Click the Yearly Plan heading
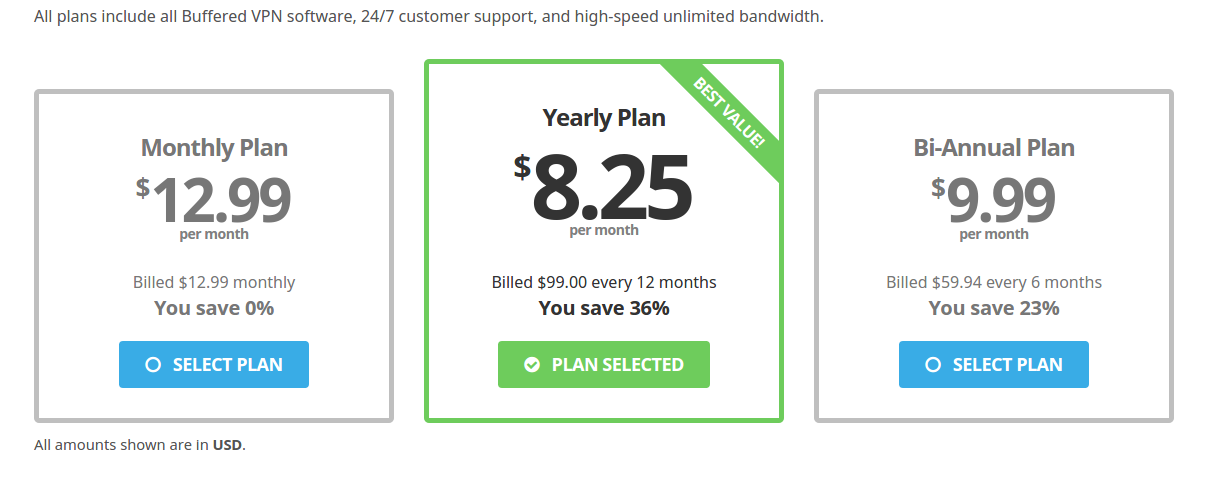 (604, 118)
